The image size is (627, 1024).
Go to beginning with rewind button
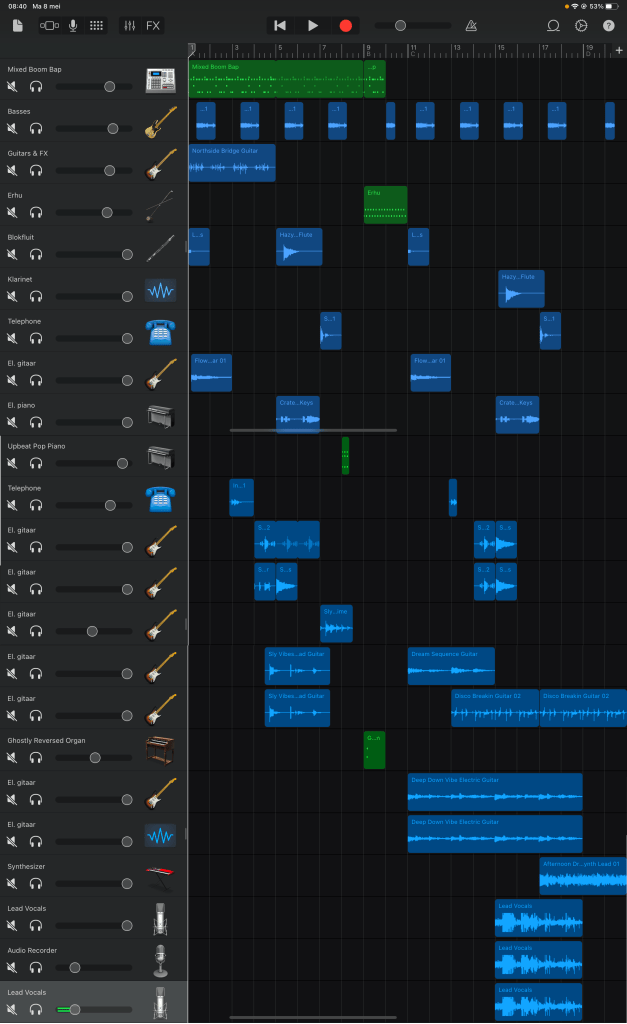(281, 25)
